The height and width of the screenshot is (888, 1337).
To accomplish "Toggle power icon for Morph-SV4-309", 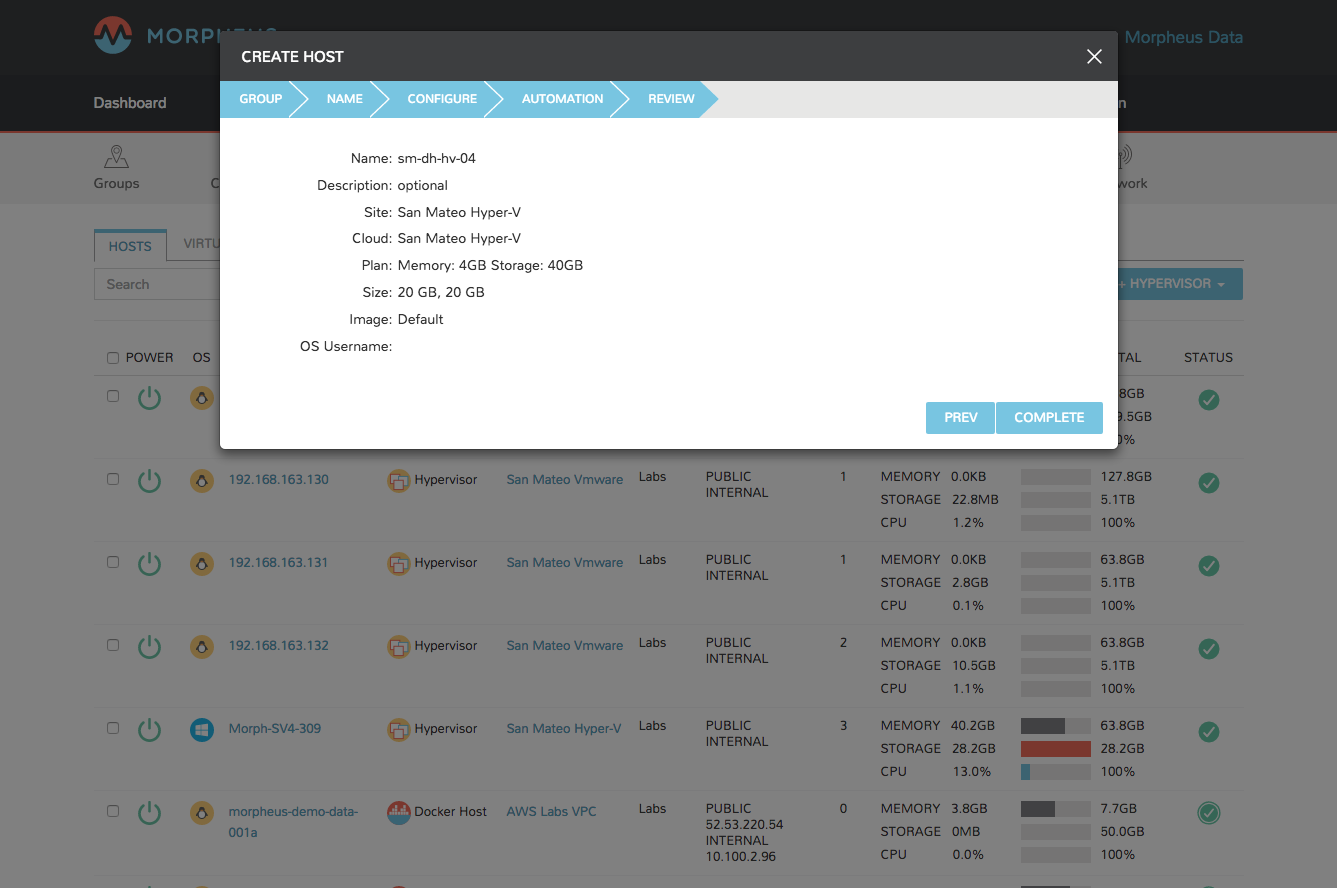I will pyautogui.click(x=149, y=731).
